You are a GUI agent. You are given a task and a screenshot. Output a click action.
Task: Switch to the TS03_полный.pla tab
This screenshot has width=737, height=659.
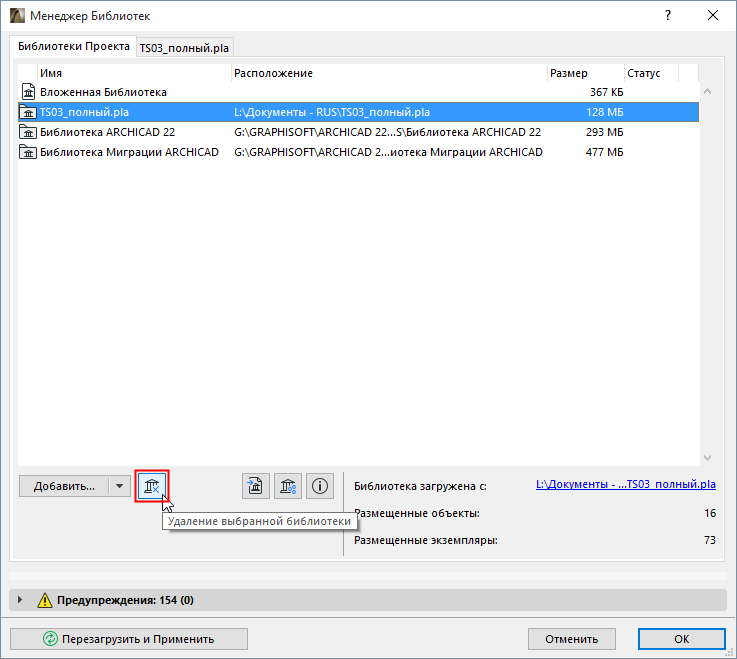click(x=184, y=48)
